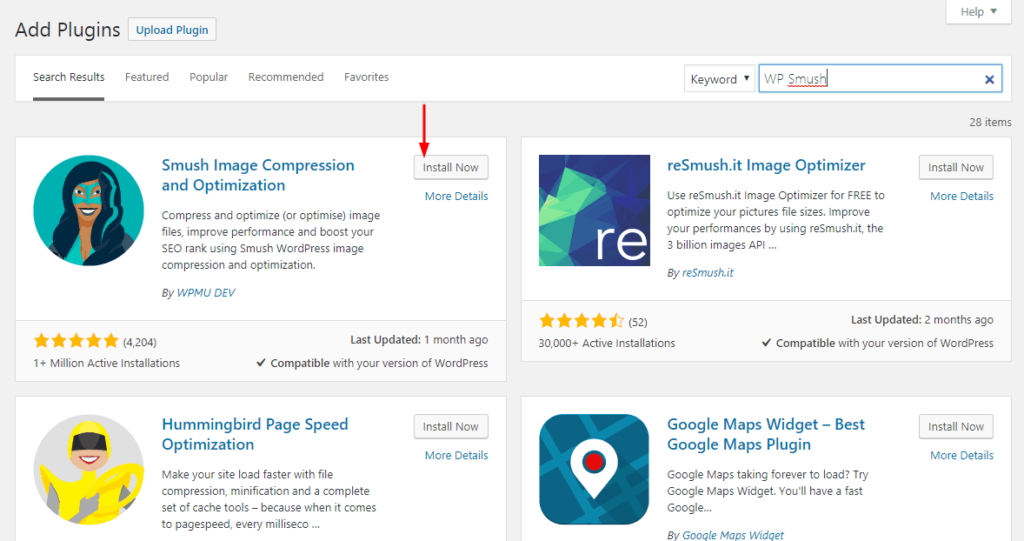Switch to the Featured tab
The height and width of the screenshot is (541, 1024).
pyautogui.click(x=147, y=77)
